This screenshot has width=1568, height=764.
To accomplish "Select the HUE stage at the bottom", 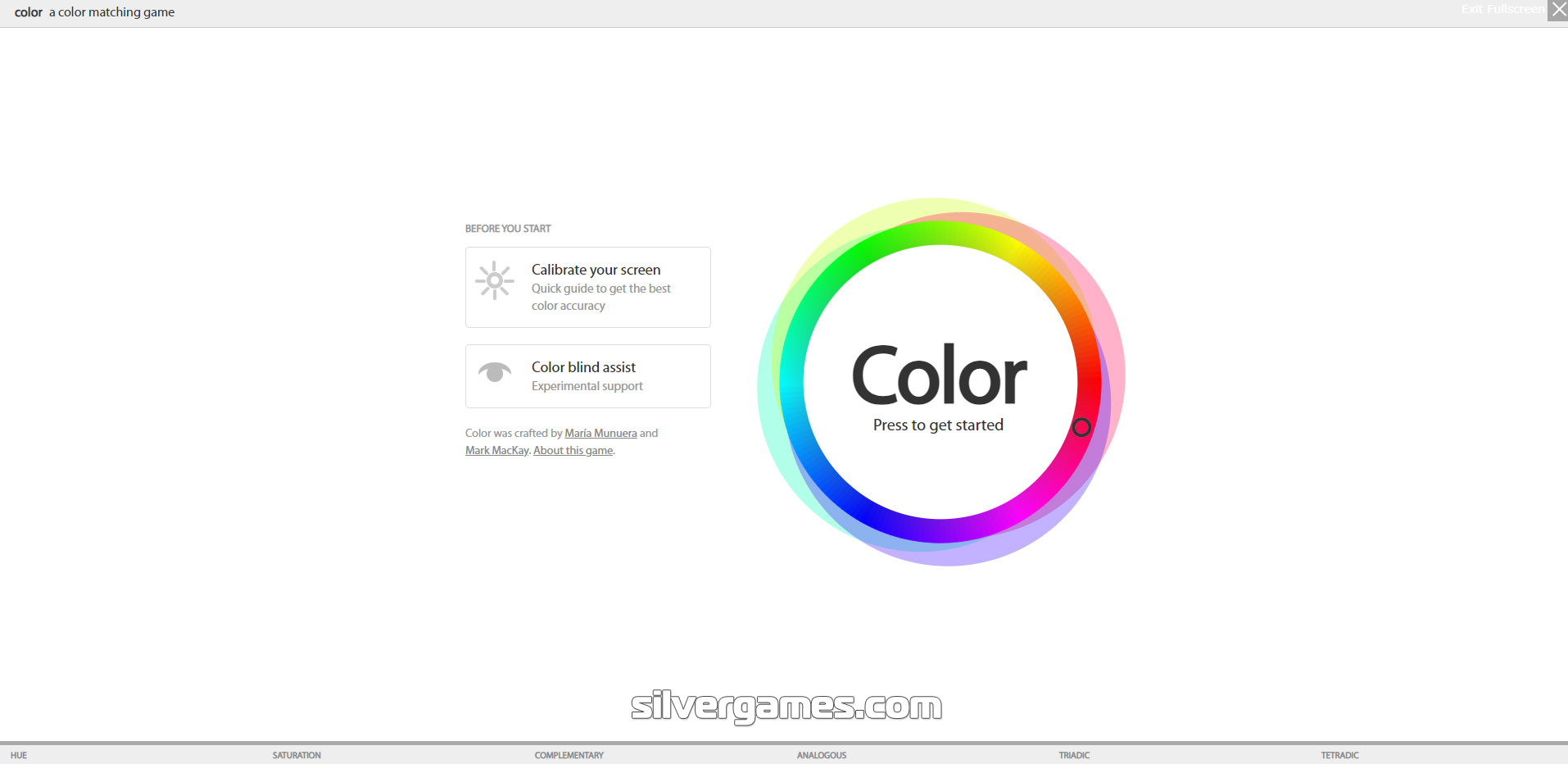I will 19,755.
